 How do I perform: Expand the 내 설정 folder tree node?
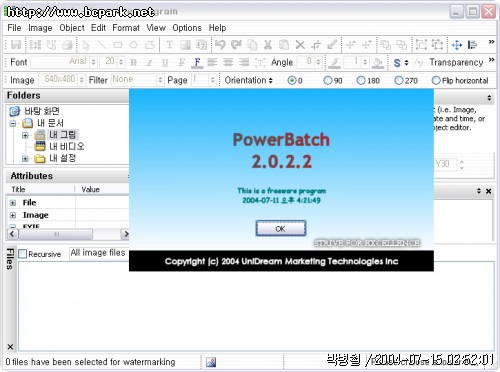tap(25, 159)
